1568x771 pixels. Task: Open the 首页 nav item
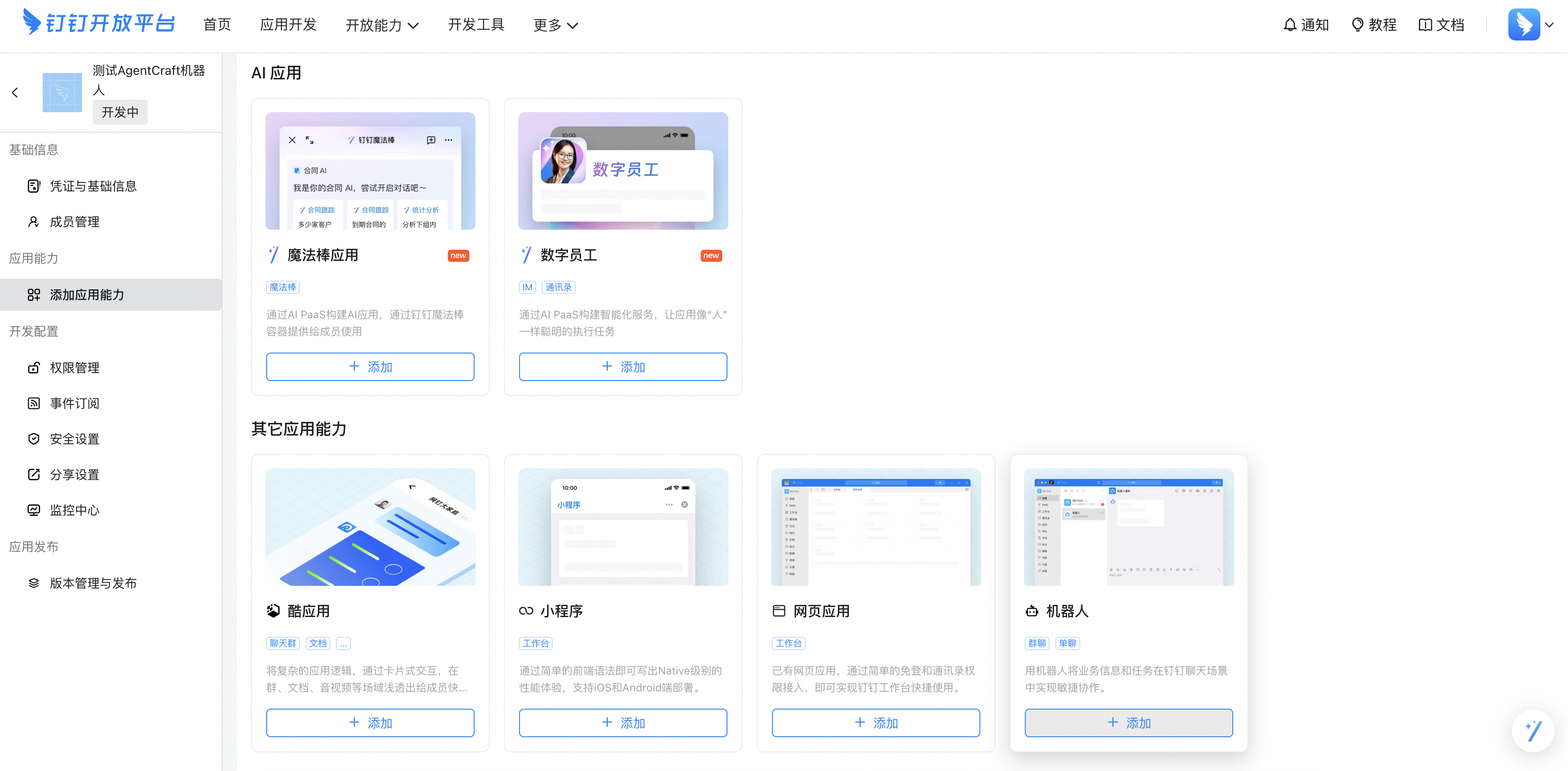[x=217, y=24]
